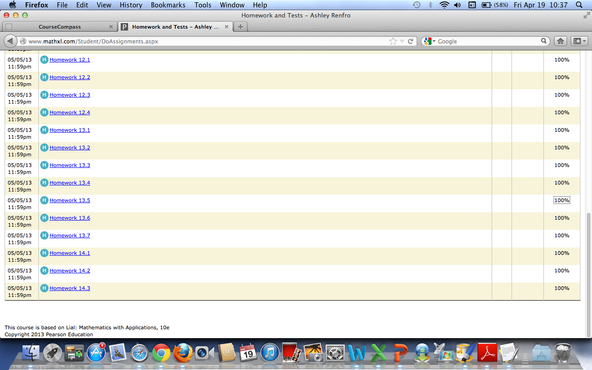Open Safari from the Dock
592x370 pixels.
(x=139, y=353)
